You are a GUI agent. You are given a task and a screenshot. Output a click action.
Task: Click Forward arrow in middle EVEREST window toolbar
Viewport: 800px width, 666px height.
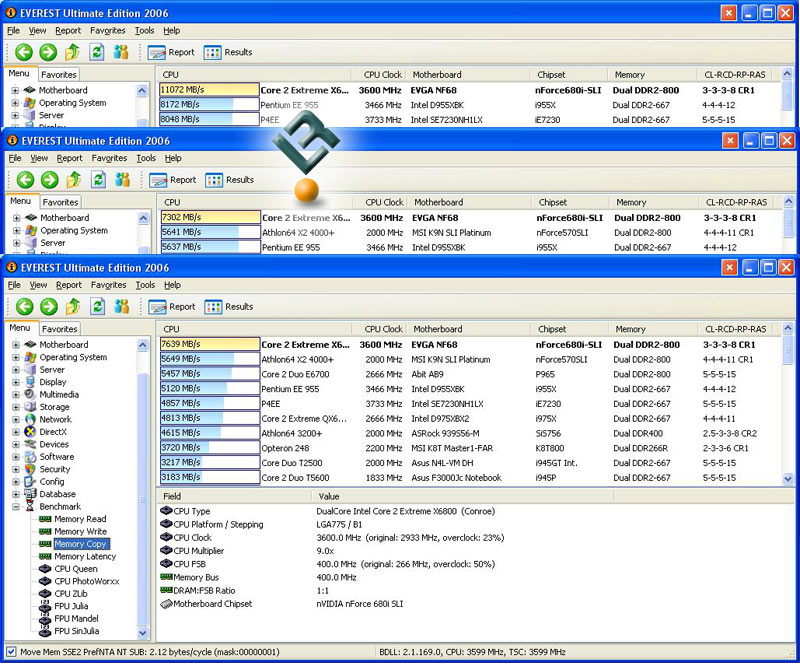point(50,180)
